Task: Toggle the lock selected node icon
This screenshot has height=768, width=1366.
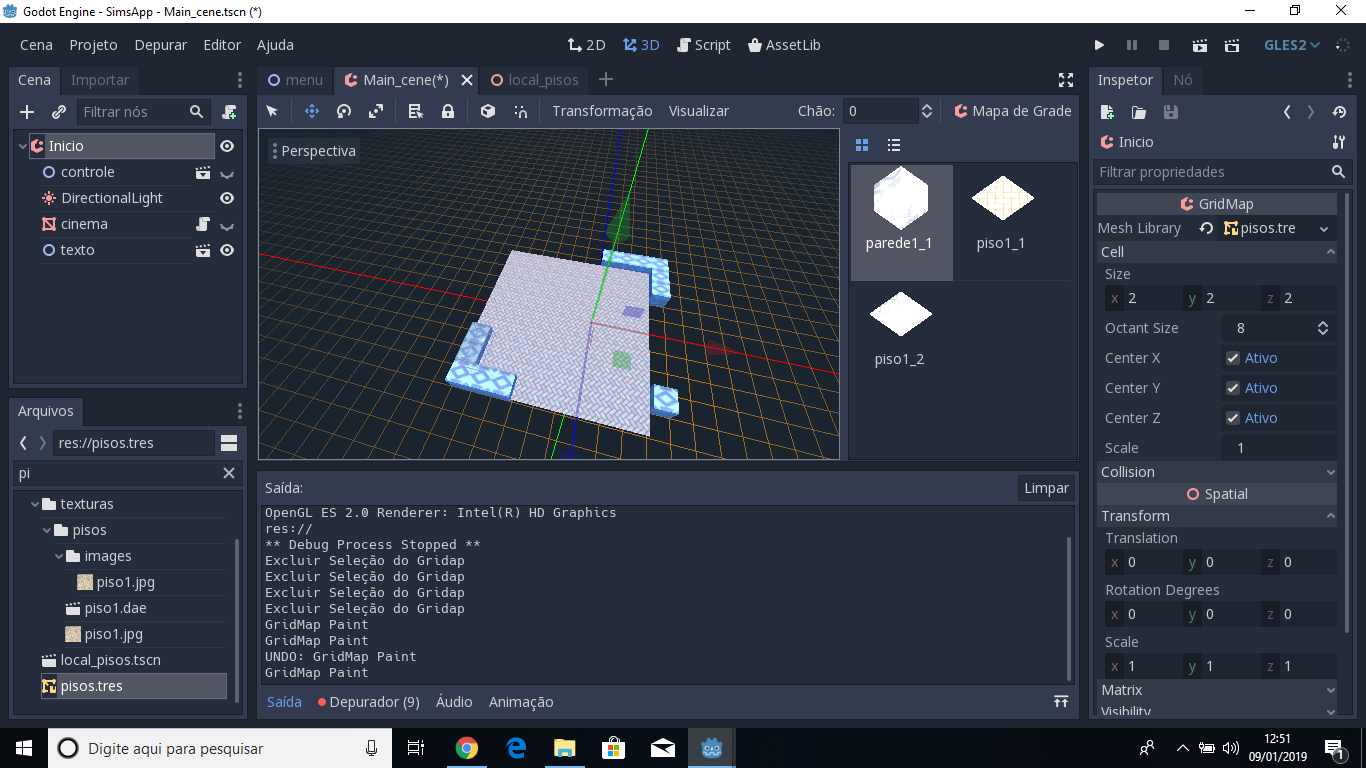Action: coord(447,111)
